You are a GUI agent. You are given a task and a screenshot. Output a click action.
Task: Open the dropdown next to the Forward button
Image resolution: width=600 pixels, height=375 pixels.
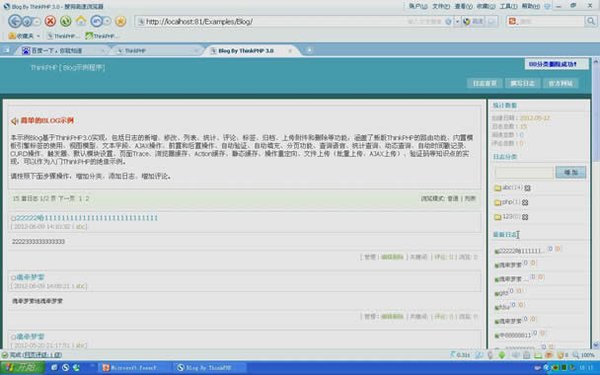pyautogui.click(x=37, y=21)
